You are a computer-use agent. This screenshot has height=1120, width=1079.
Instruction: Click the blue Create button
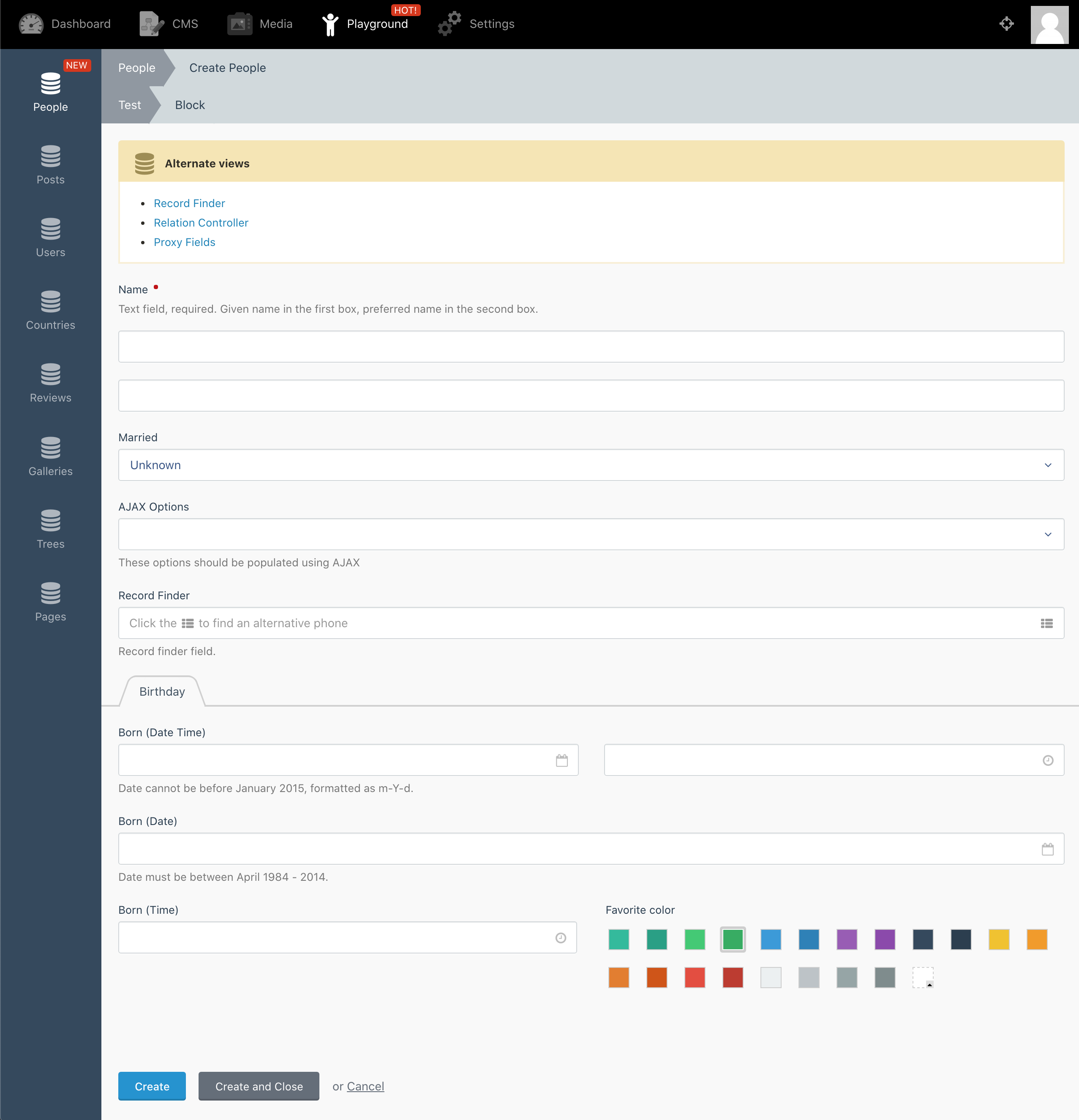(x=152, y=1086)
